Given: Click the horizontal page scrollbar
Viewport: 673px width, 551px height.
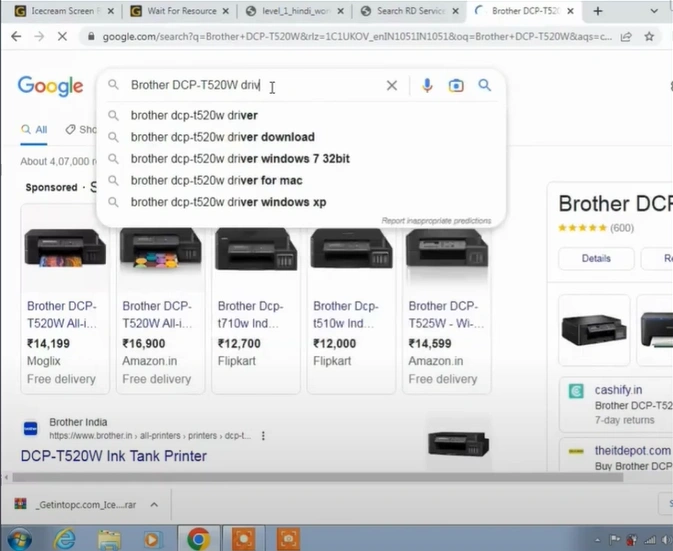Looking at the screenshot, I should [300, 478].
